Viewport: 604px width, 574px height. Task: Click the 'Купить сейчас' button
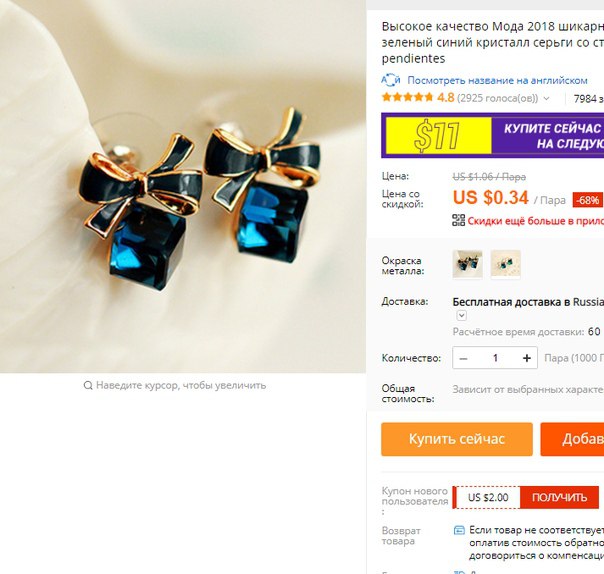(457, 439)
